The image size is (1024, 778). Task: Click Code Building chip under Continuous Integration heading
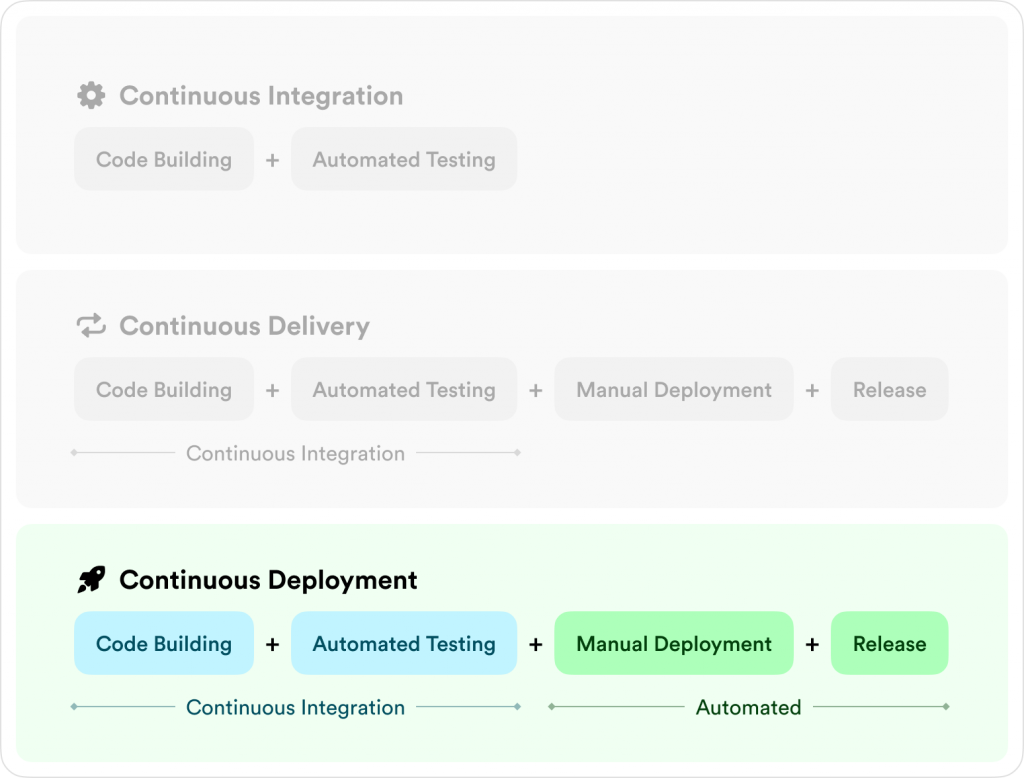(x=164, y=159)
